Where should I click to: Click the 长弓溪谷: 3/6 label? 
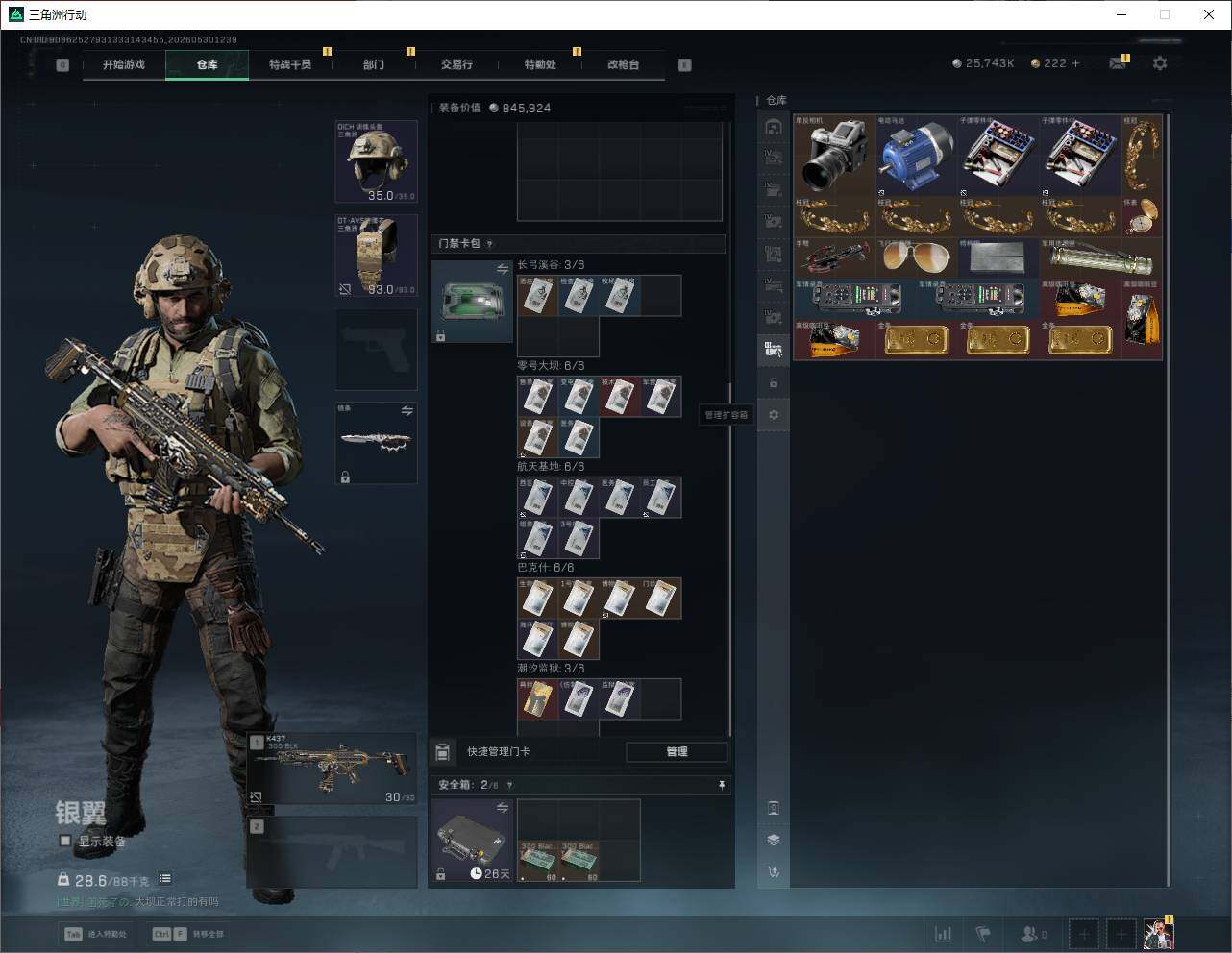point(551,265)
